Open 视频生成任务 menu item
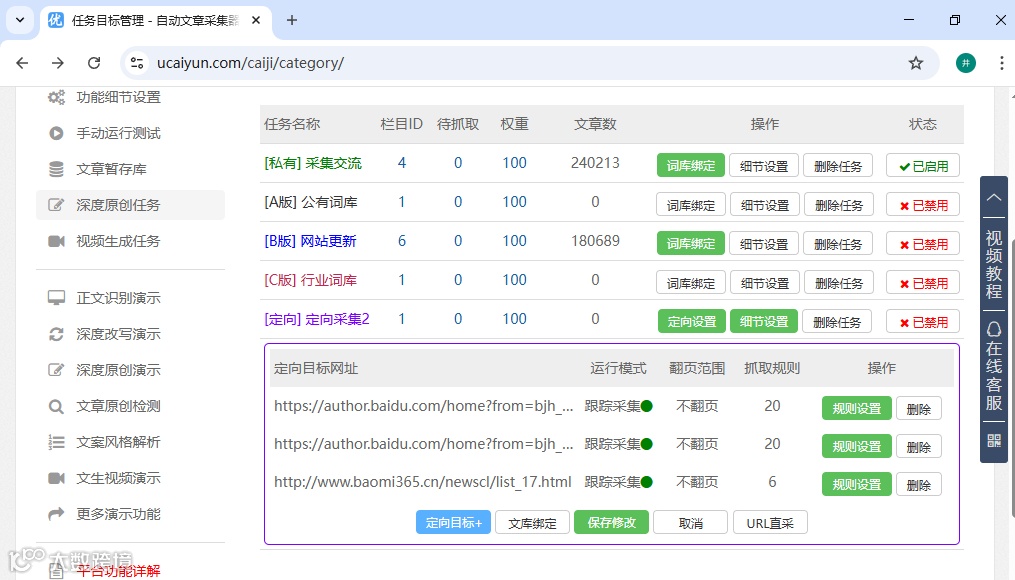1015x580 pixels. click(x=118, y=241)
